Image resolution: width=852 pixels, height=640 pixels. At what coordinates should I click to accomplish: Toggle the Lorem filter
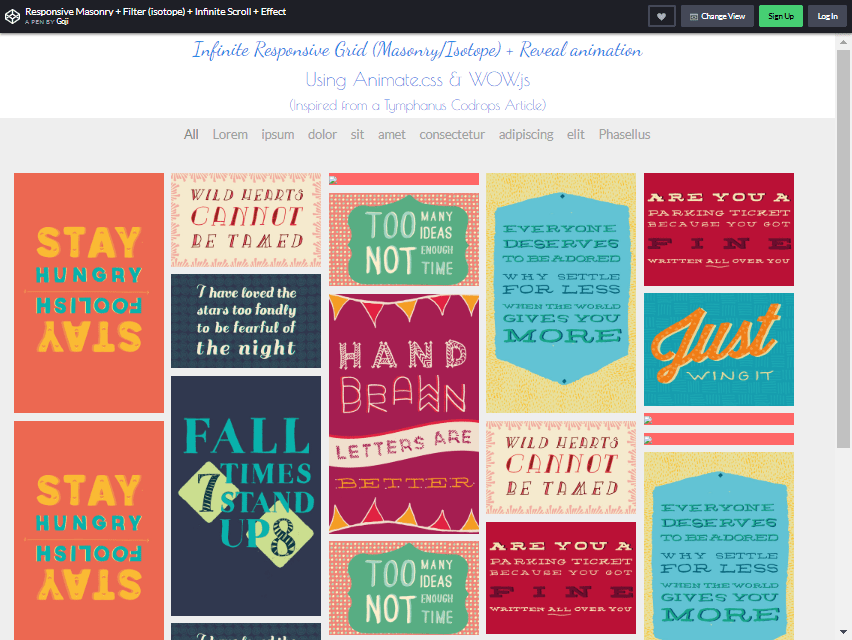coord(230,134)
